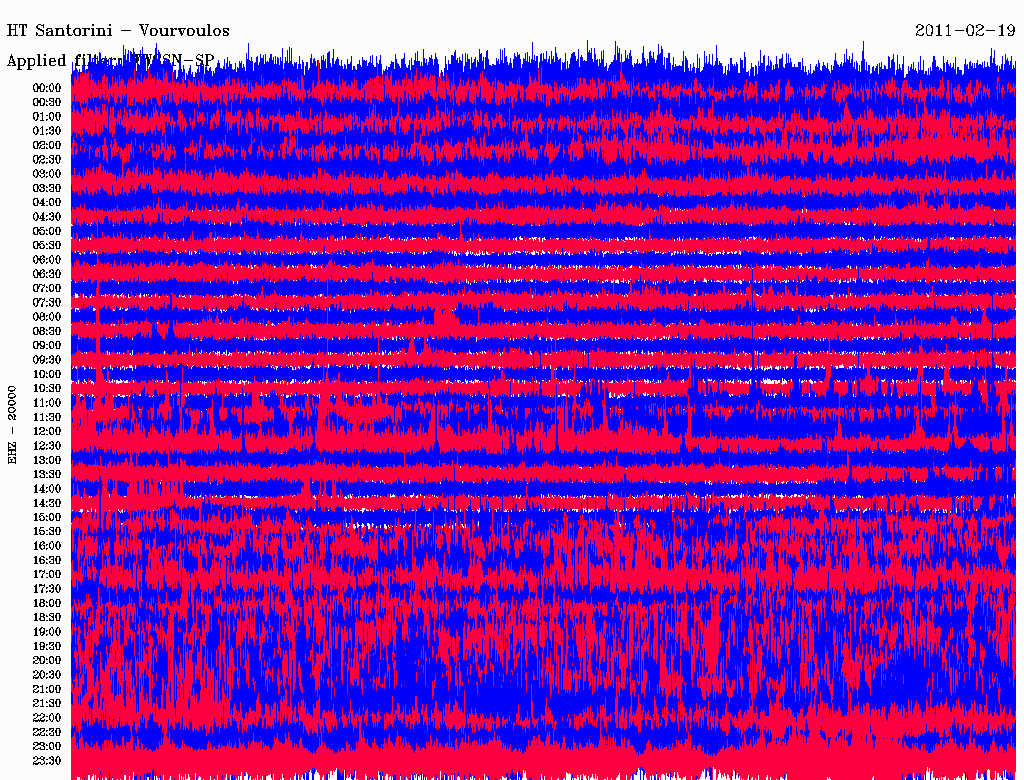Select the 07:30 time label

47,303
